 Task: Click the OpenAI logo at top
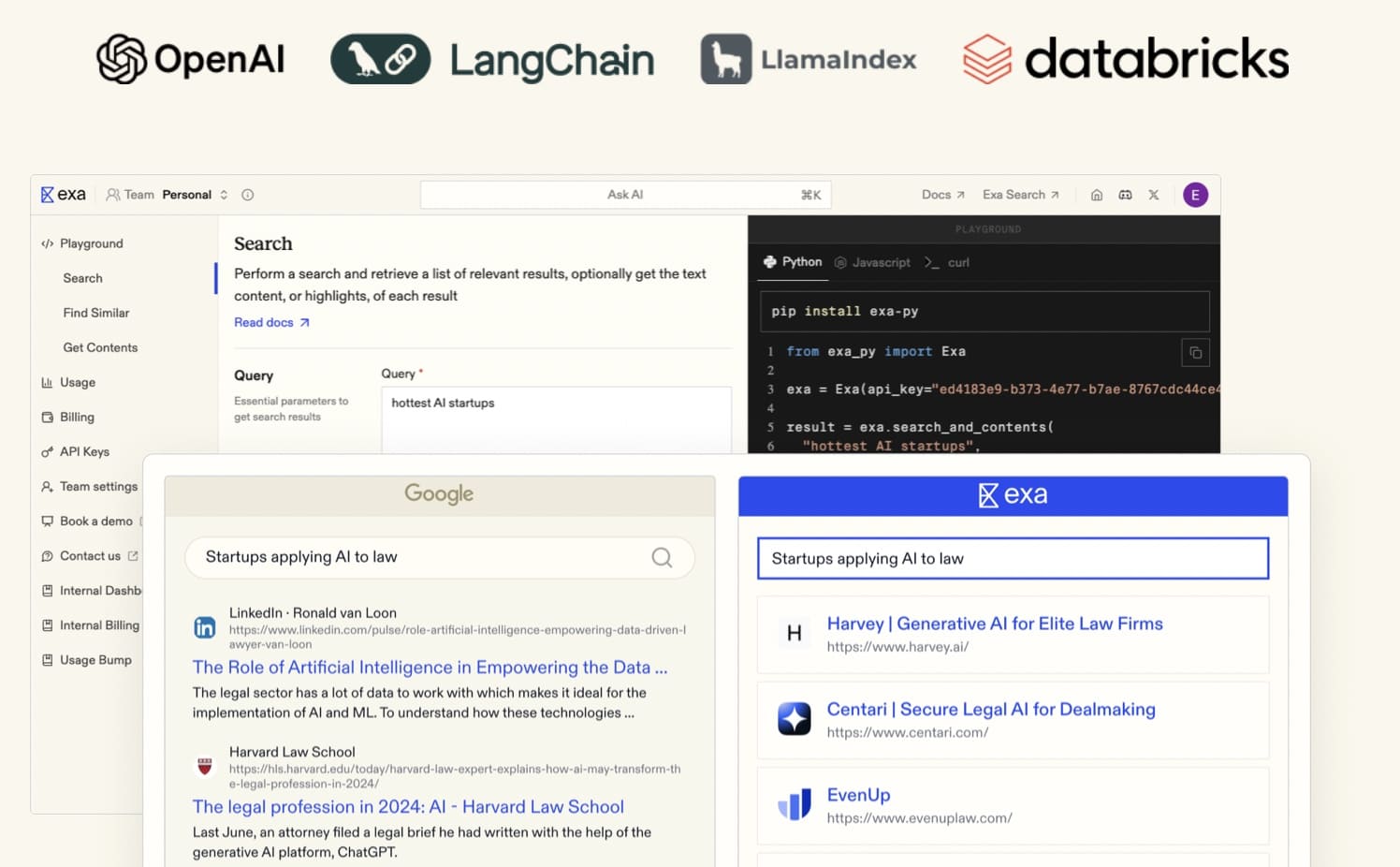[191, 59]
